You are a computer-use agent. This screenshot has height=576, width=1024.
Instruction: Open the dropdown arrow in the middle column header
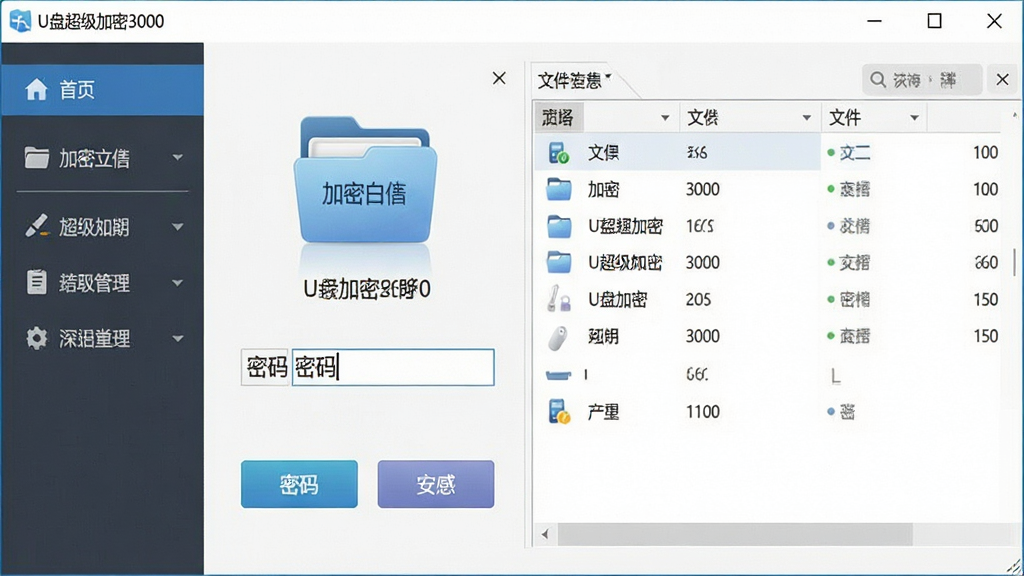(x=807, y=118)
